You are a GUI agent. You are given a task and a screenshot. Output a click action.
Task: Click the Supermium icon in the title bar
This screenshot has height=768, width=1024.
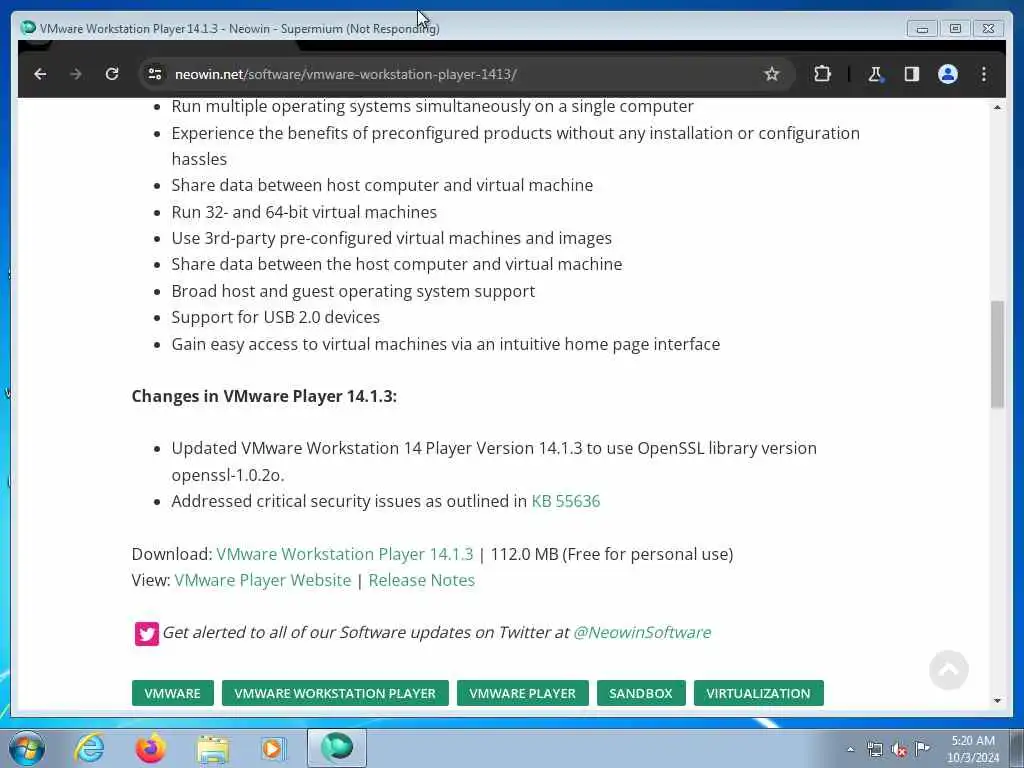pos(28,28)
